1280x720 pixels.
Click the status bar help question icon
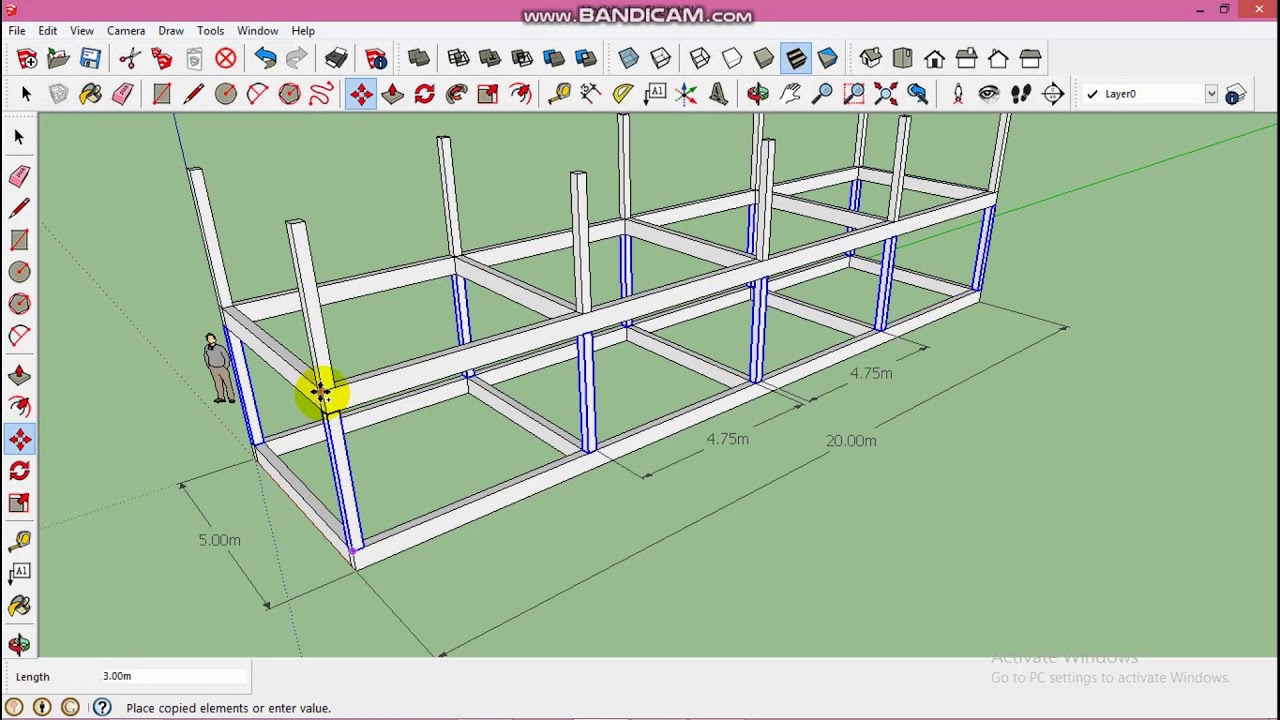[102, 708]
